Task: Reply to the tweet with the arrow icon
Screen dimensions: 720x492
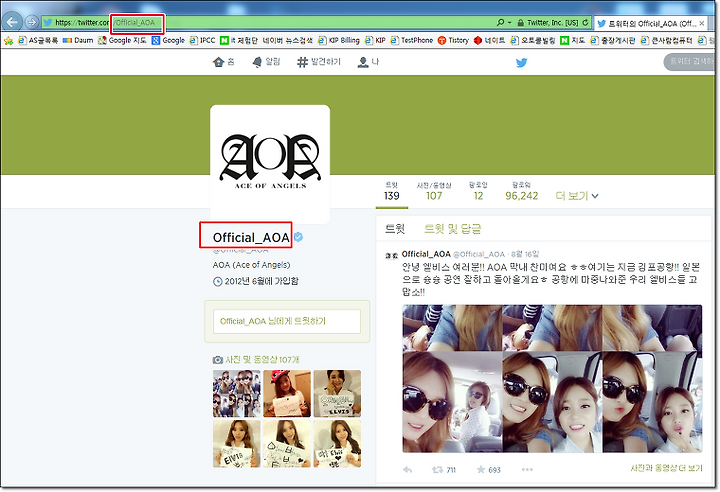Action: [x=407, y=470]
